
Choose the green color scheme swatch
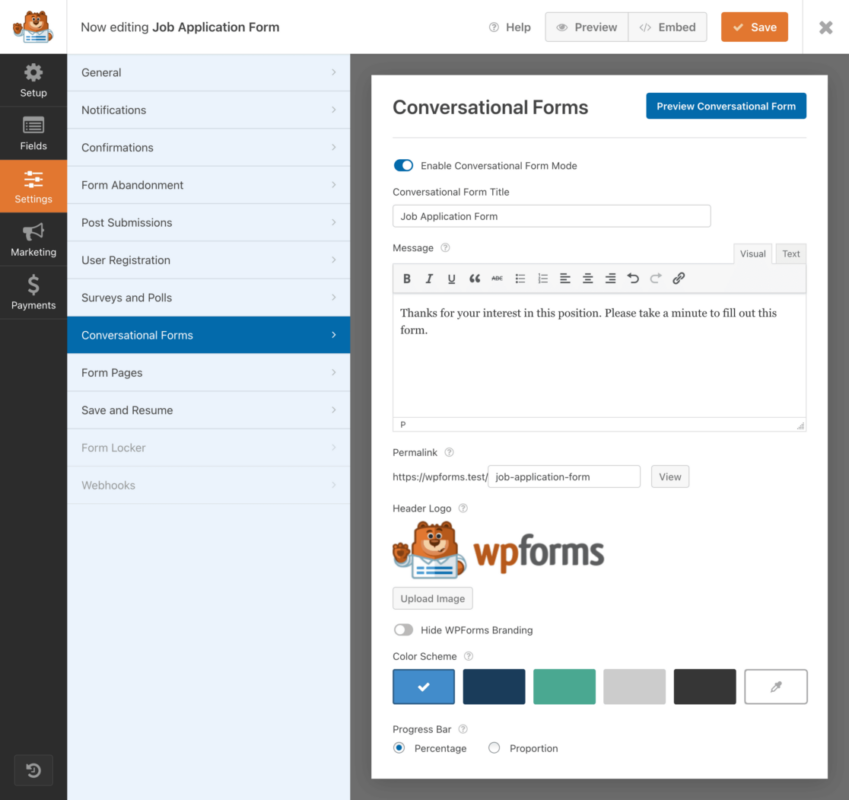click(564, 687)
